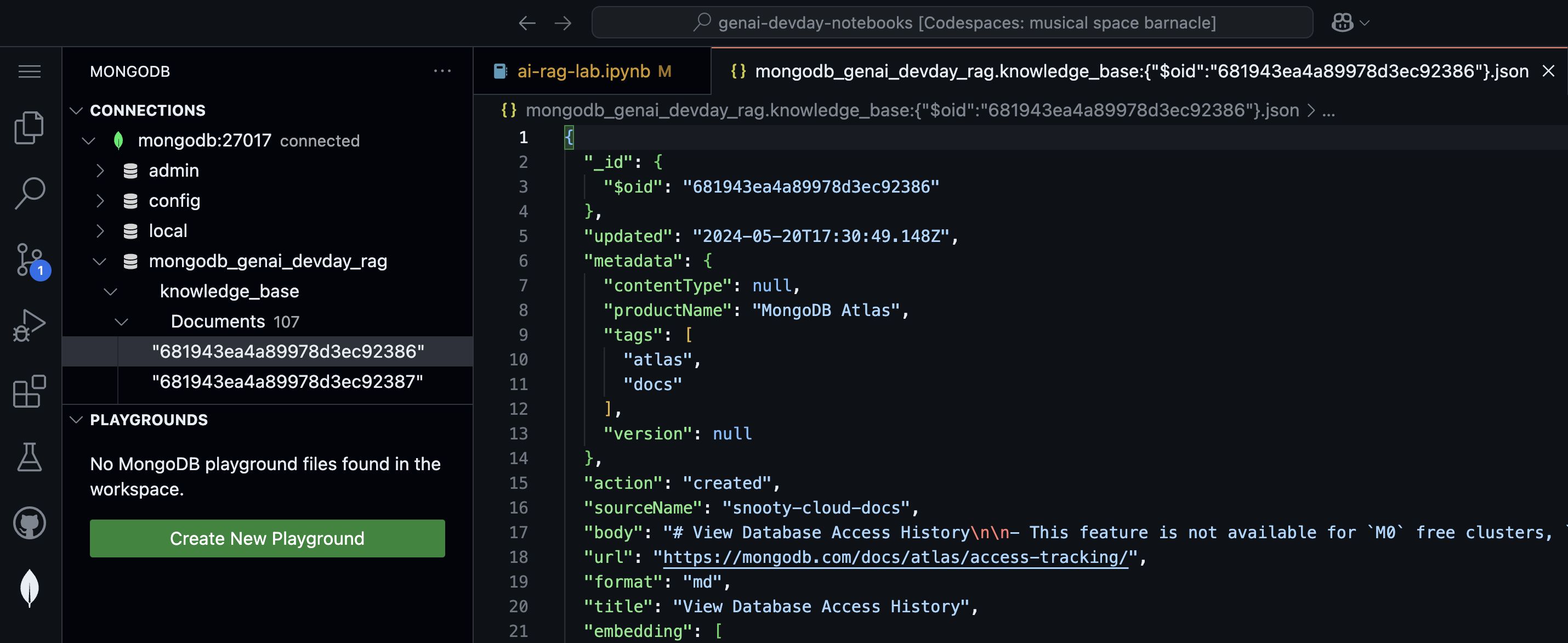Close the knowledge_base JSON tab
1568x643 pixels.
(x=1548, y=71)
